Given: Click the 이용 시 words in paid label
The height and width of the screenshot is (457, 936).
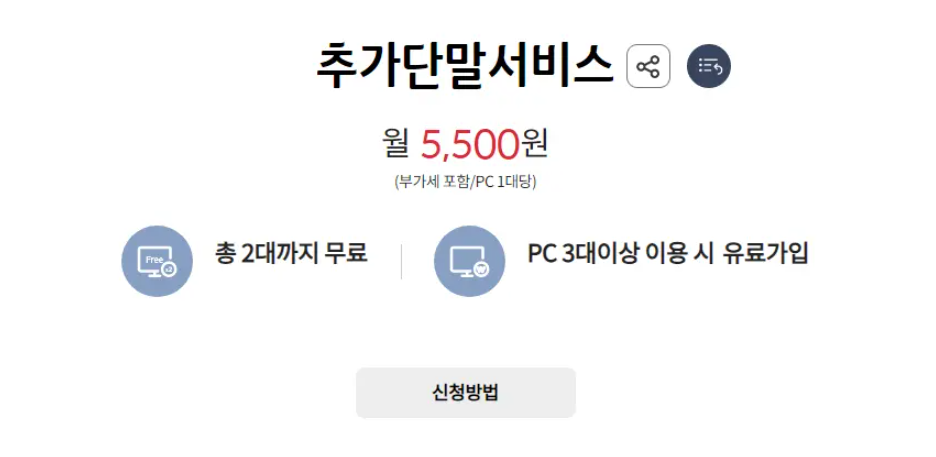Looking at the screenshot, I should coord(679,254).
